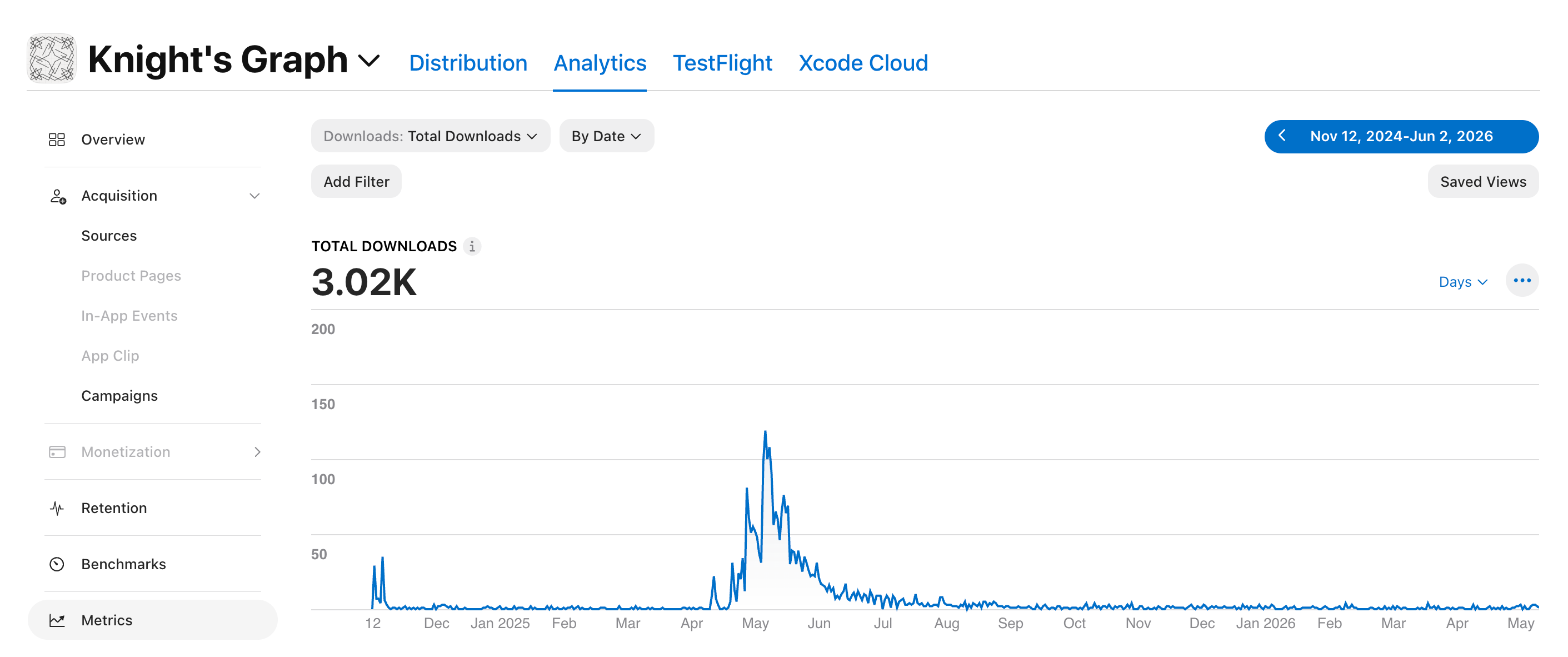
Task: Click the Add Filter button
Action: click(x=356, y=181)
